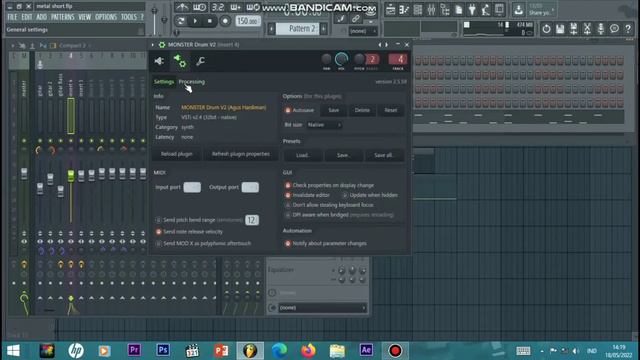Open the Pattern 2 selector dropdown

[298, 29]
